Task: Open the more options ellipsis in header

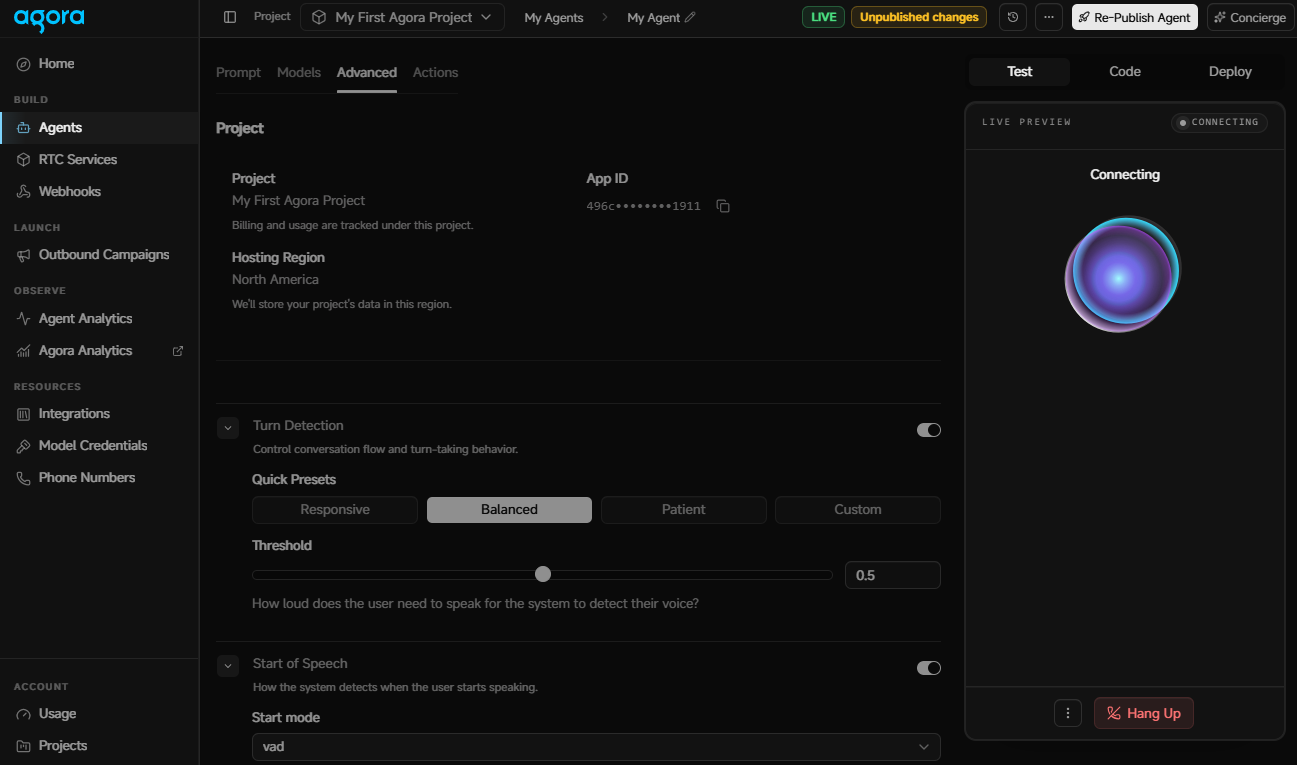Action: [1049, 17]
